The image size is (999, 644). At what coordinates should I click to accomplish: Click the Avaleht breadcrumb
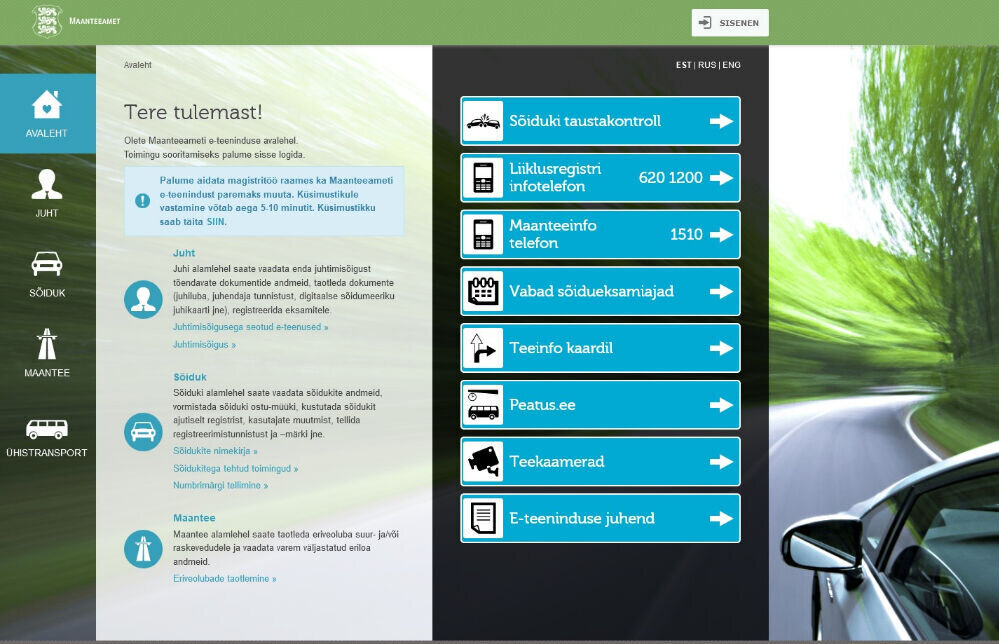pos(138,65)
